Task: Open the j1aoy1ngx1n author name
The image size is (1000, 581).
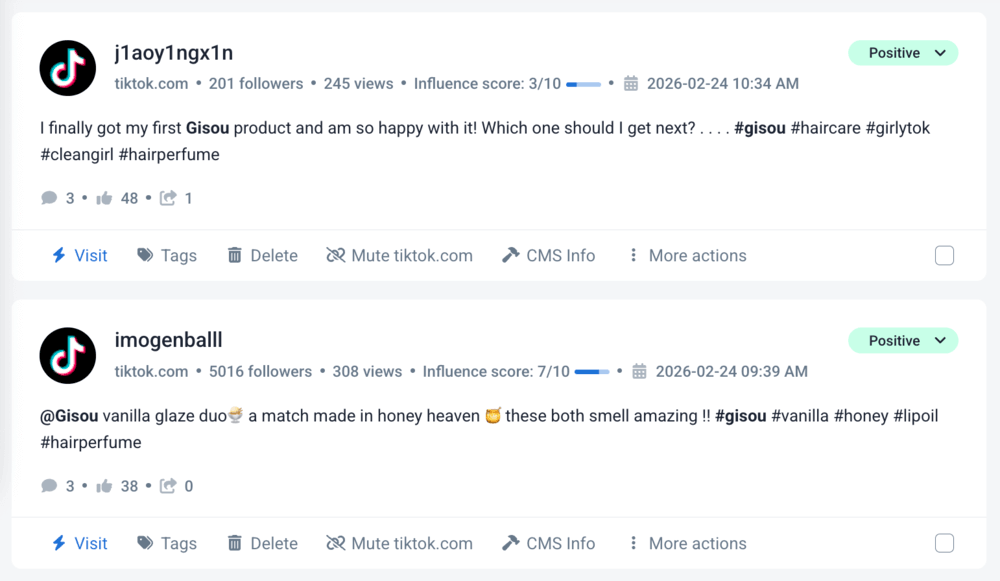Action: click(174, 53)
